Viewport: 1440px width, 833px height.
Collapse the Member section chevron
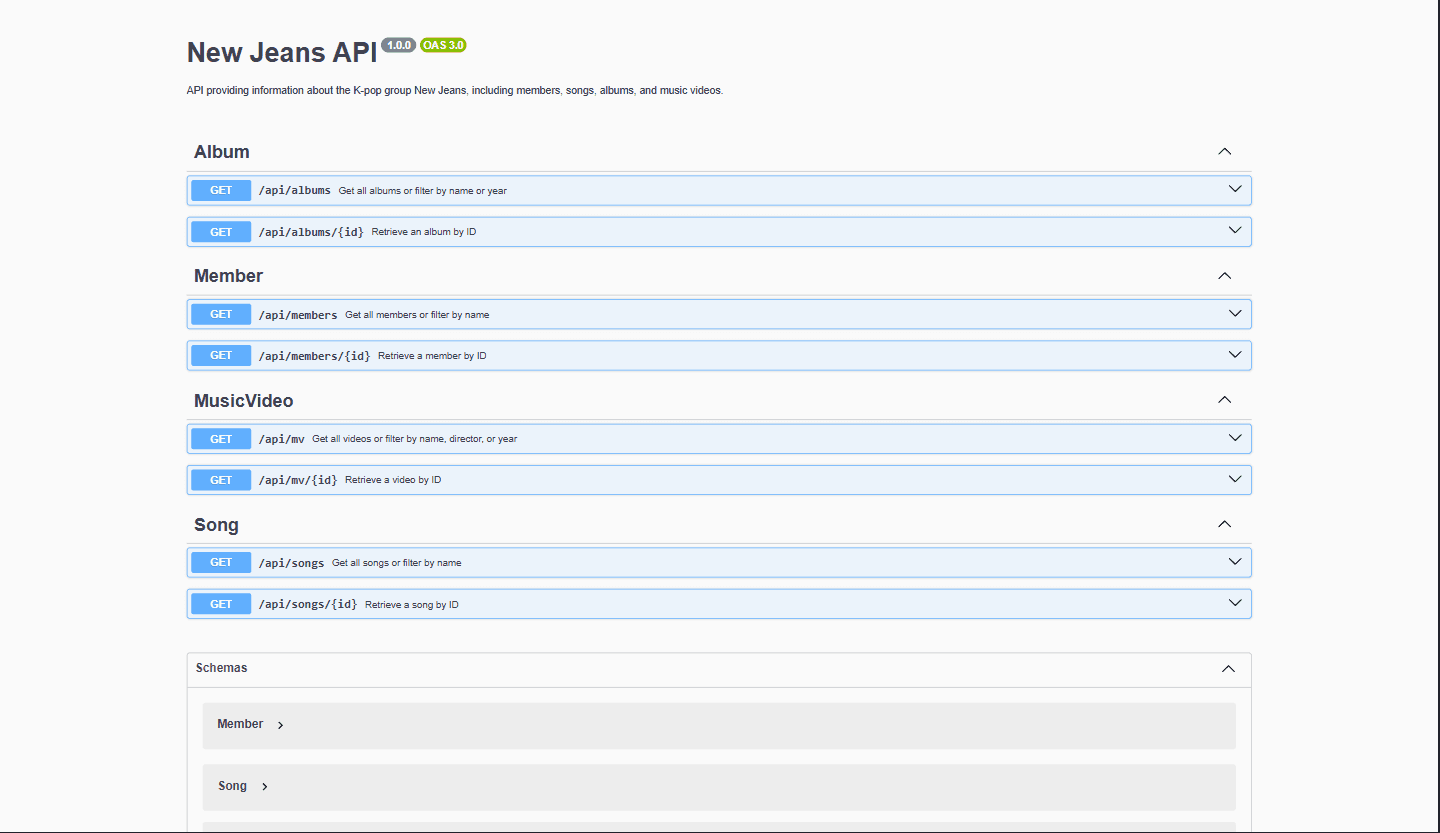tap(1224, 276)
